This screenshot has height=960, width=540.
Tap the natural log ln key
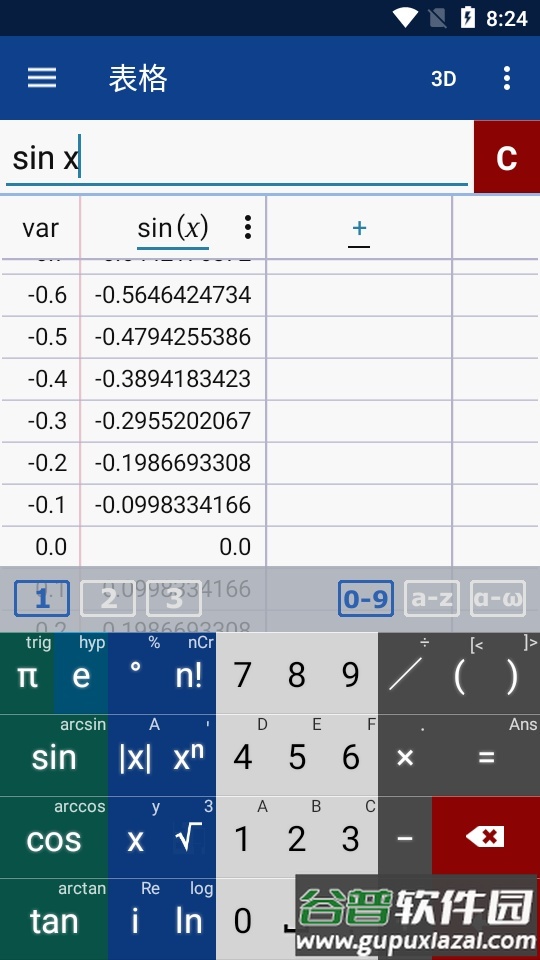coord(189,920)
